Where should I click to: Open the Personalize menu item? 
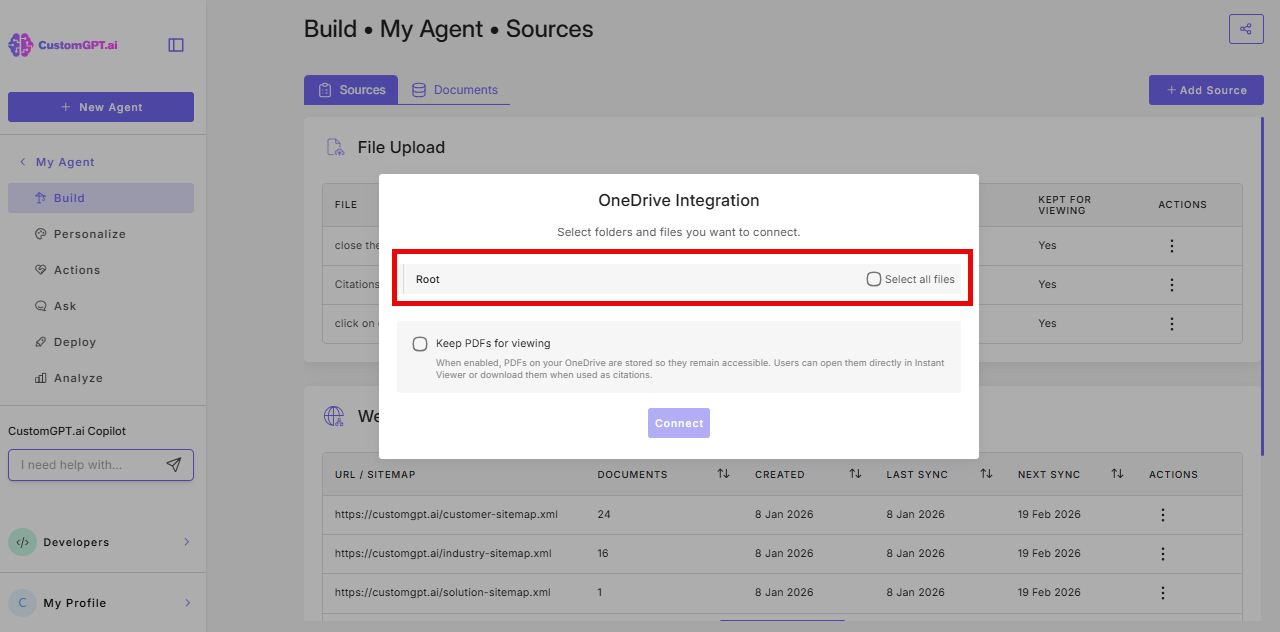101,234
